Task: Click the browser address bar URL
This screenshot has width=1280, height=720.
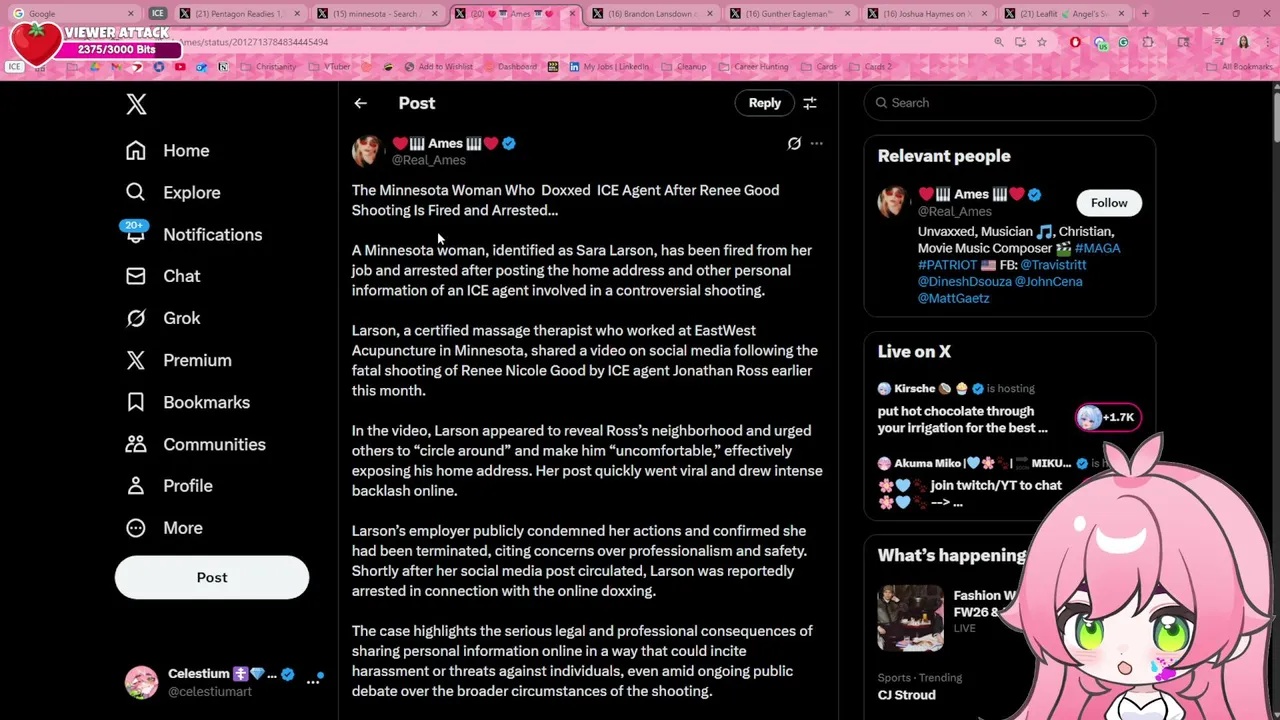Action: [x=255, y=42]
